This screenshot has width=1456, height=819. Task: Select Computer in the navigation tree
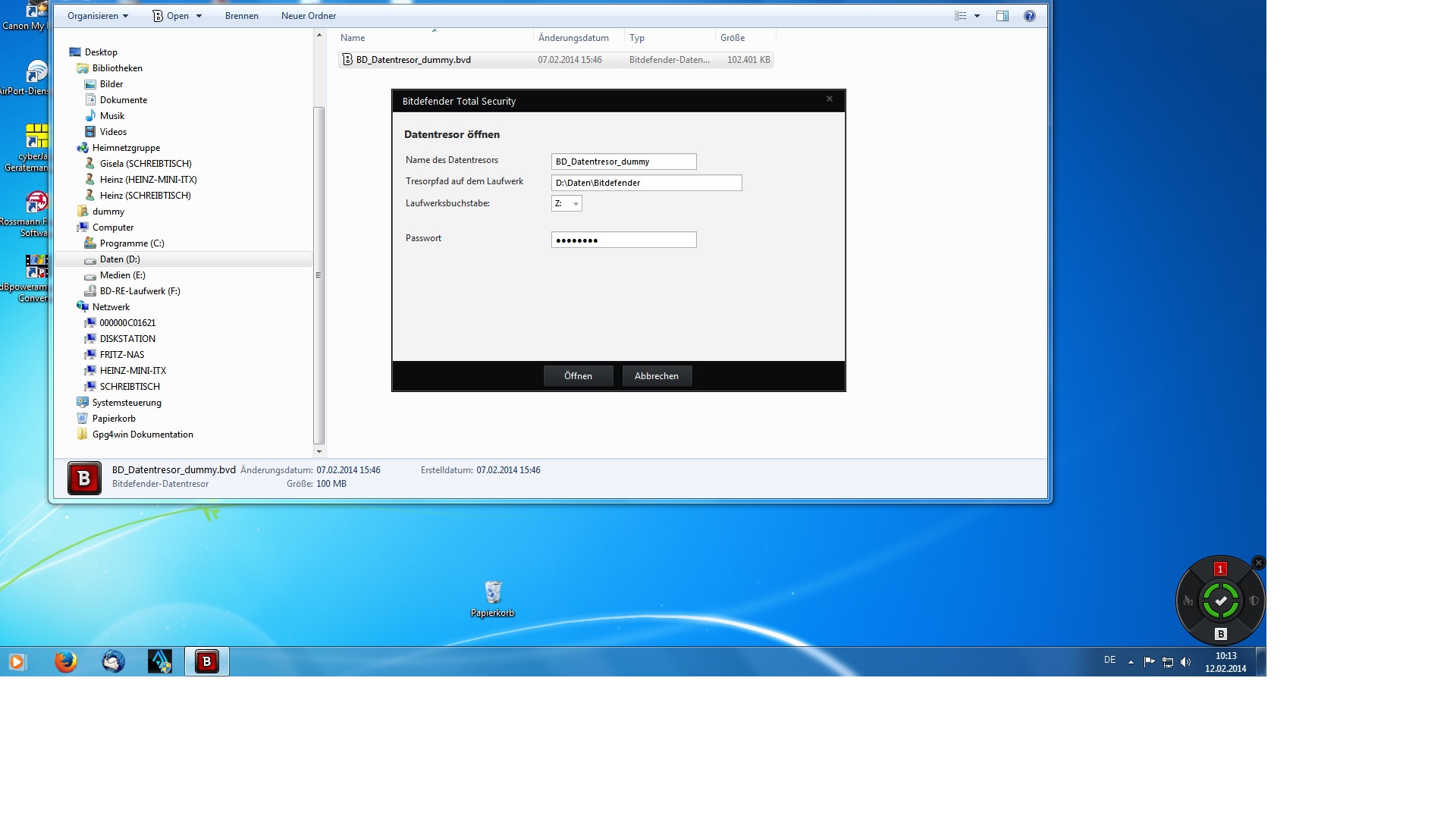tap(113, 227)
